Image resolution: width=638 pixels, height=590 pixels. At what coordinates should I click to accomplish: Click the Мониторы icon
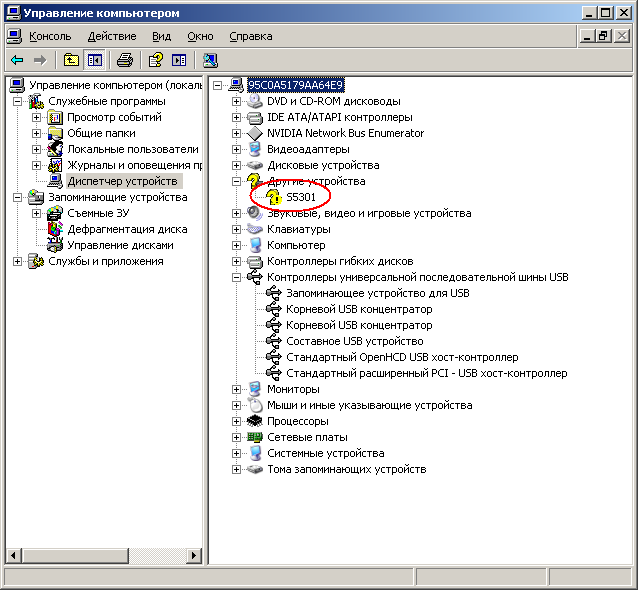(x=255, y=389)
